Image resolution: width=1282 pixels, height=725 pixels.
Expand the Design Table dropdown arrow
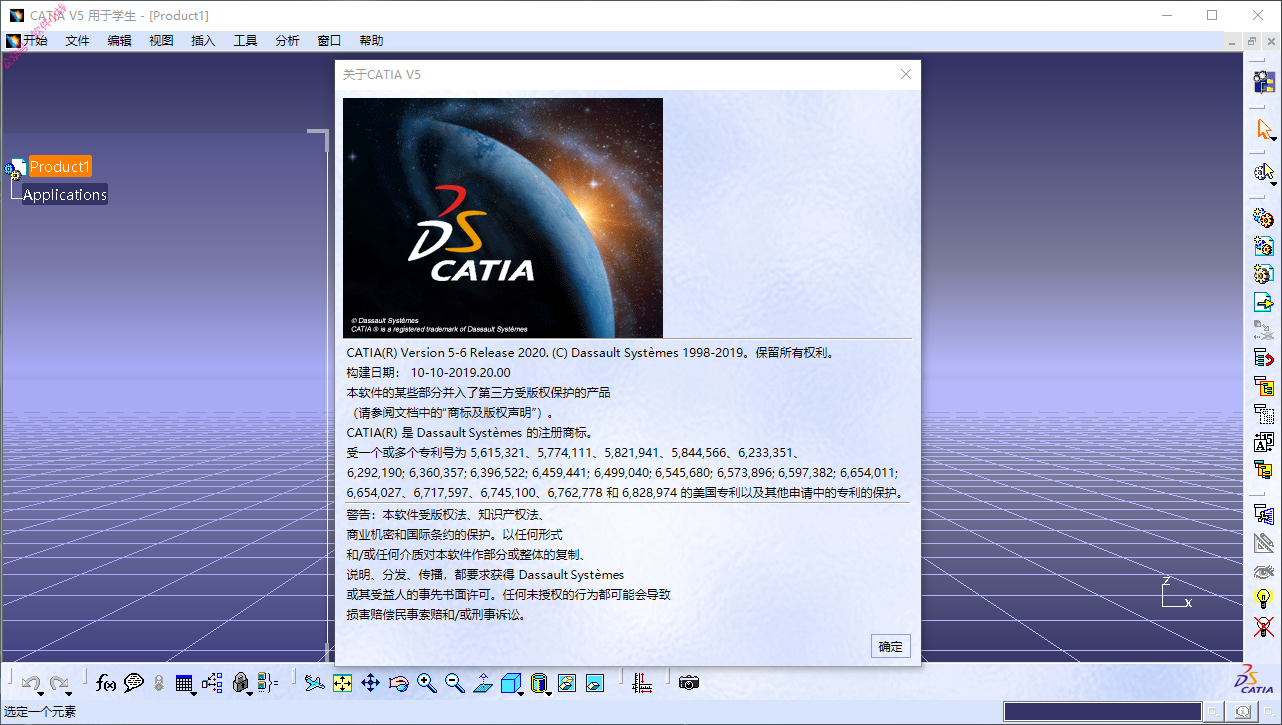tap(194, 693)
